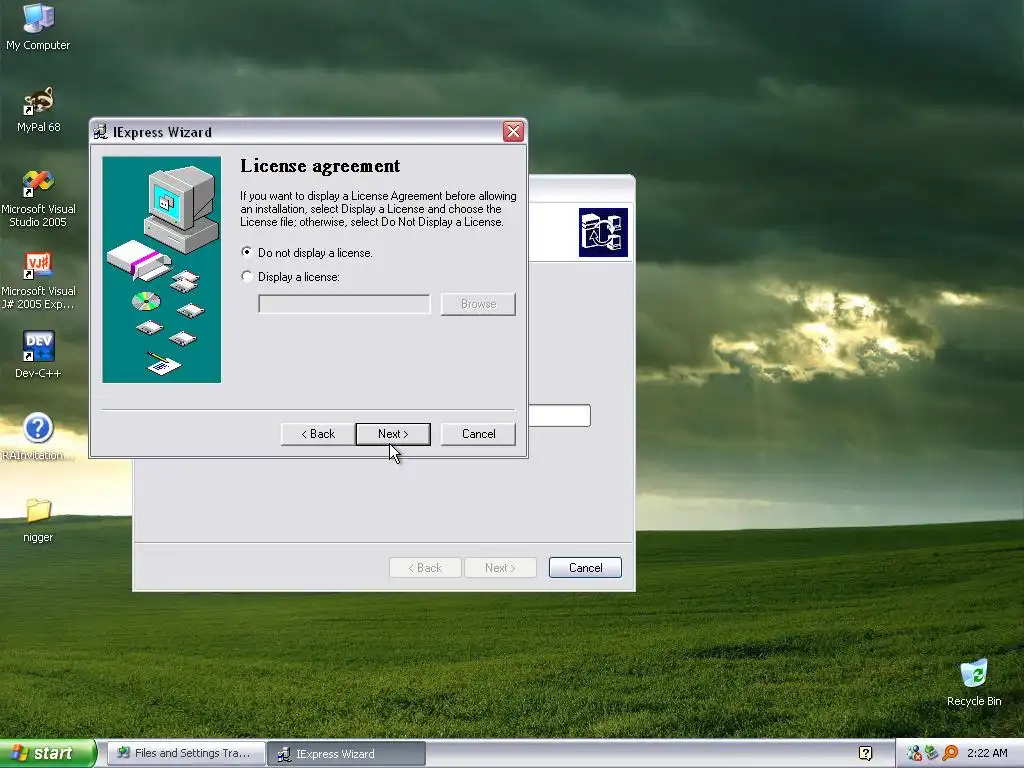Click the license file path input field
This screenshot has height=768, width=1024.
(344, 304)
